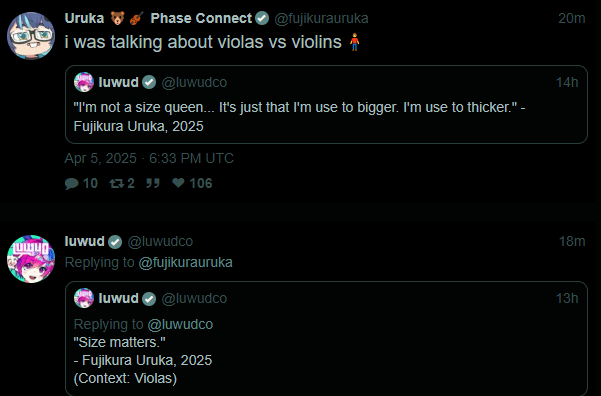The height and width of the screenshot is (396, 601).
Task: Click the 20m timestamp on Uruka's tweet
Action: (571, 18)
